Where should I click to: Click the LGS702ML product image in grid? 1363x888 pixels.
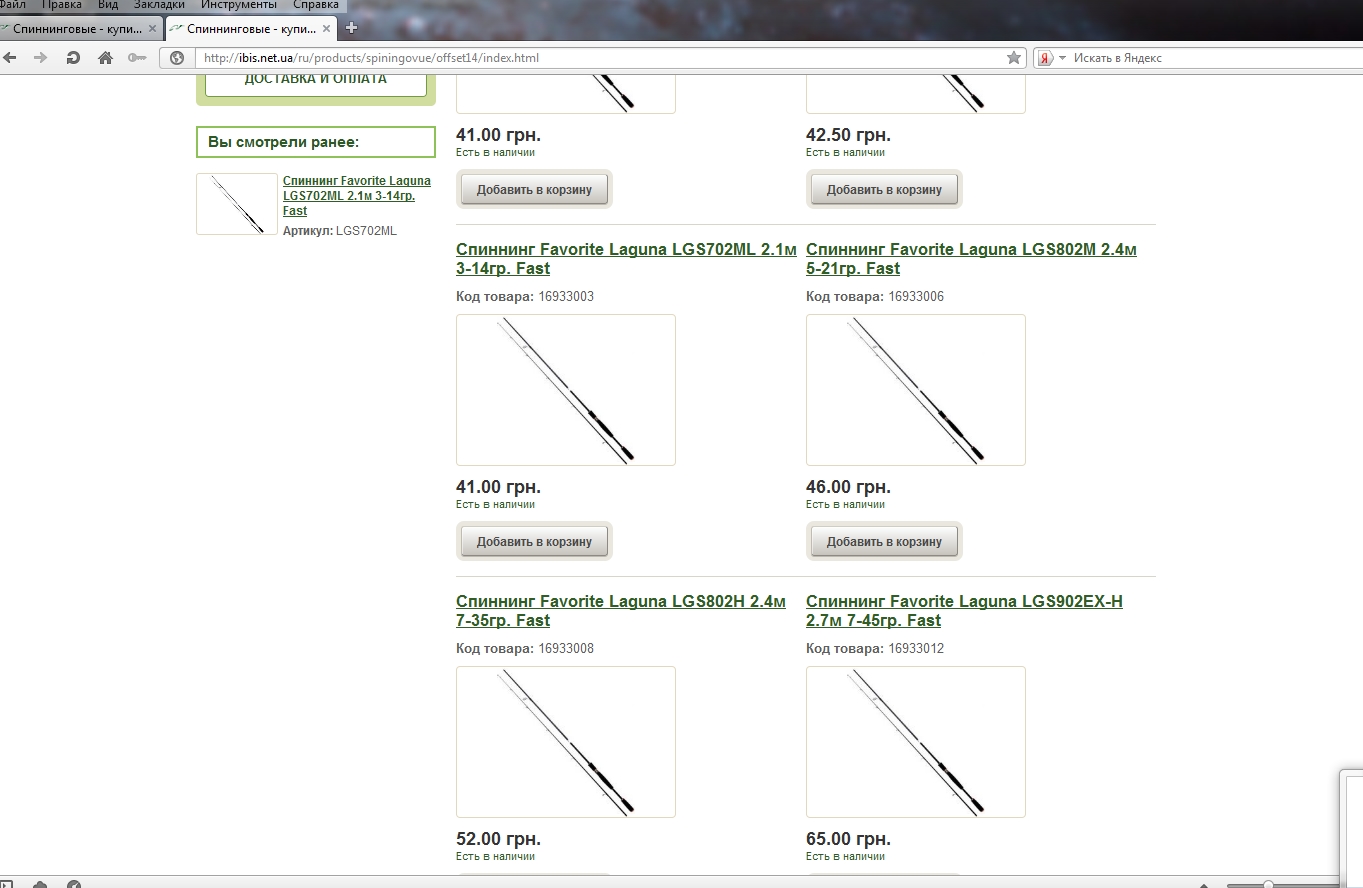(566, 390)
